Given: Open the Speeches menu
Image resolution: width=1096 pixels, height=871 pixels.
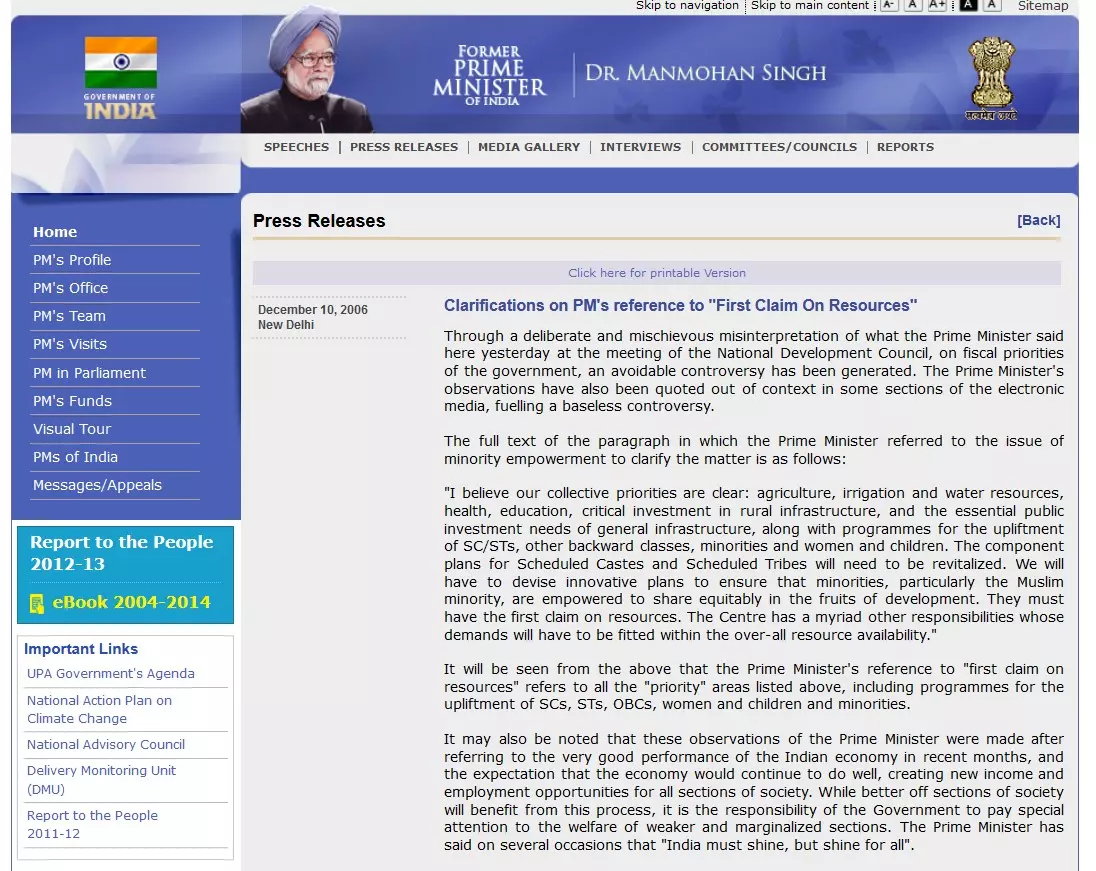Looking at the screenshot, I should [x=296, y=147].
